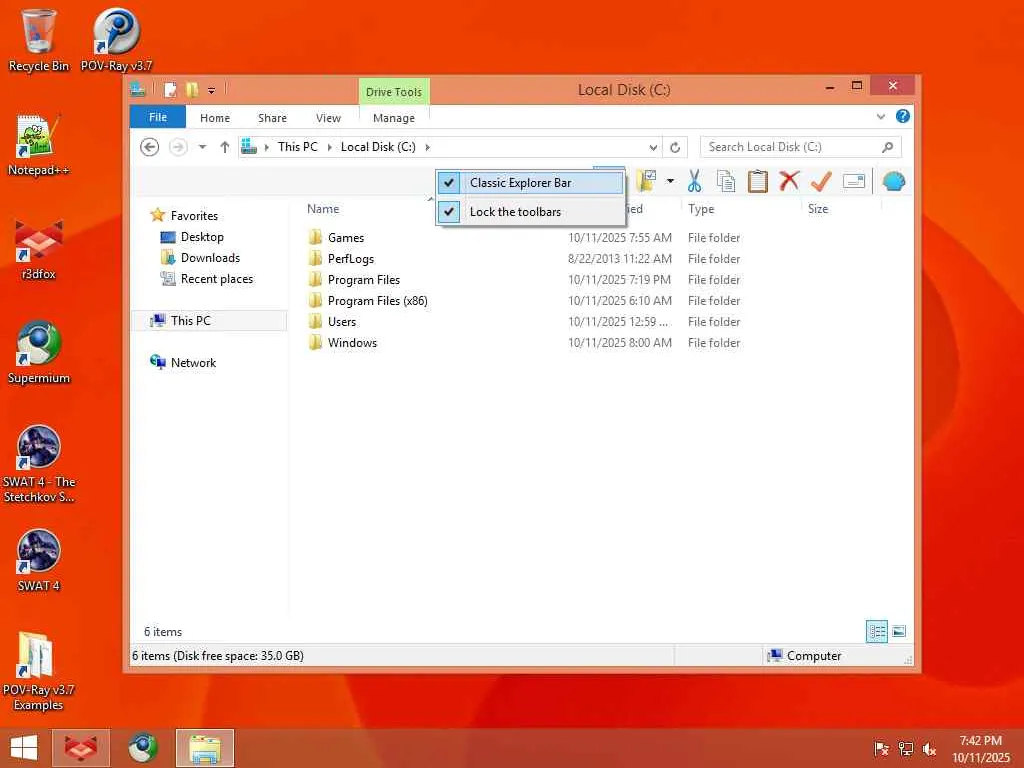Image resolution: width=1024 pixels, height=768 pixels.
Task: Open the Share ribbon tab
Action: tap(272, 118)
